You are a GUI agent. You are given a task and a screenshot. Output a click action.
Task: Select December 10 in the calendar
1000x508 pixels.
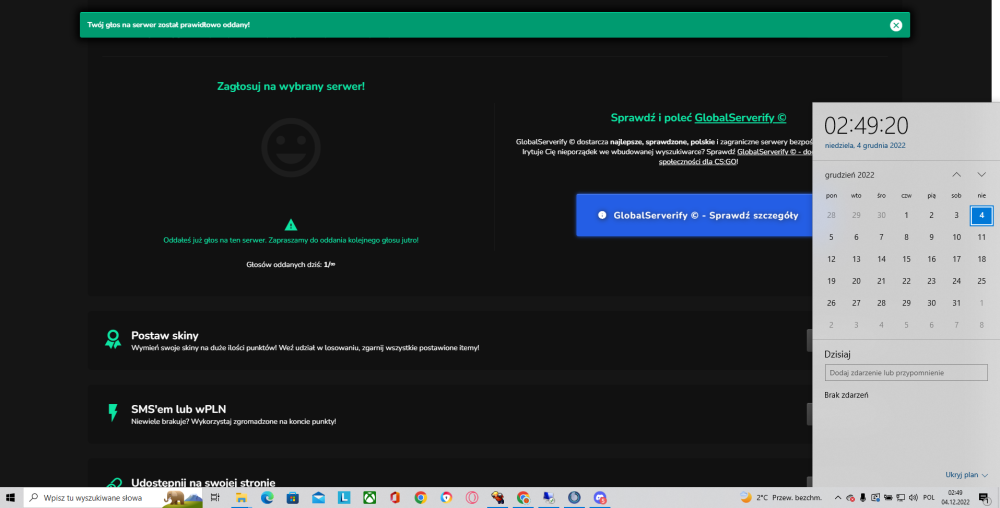tap(957, 237)
